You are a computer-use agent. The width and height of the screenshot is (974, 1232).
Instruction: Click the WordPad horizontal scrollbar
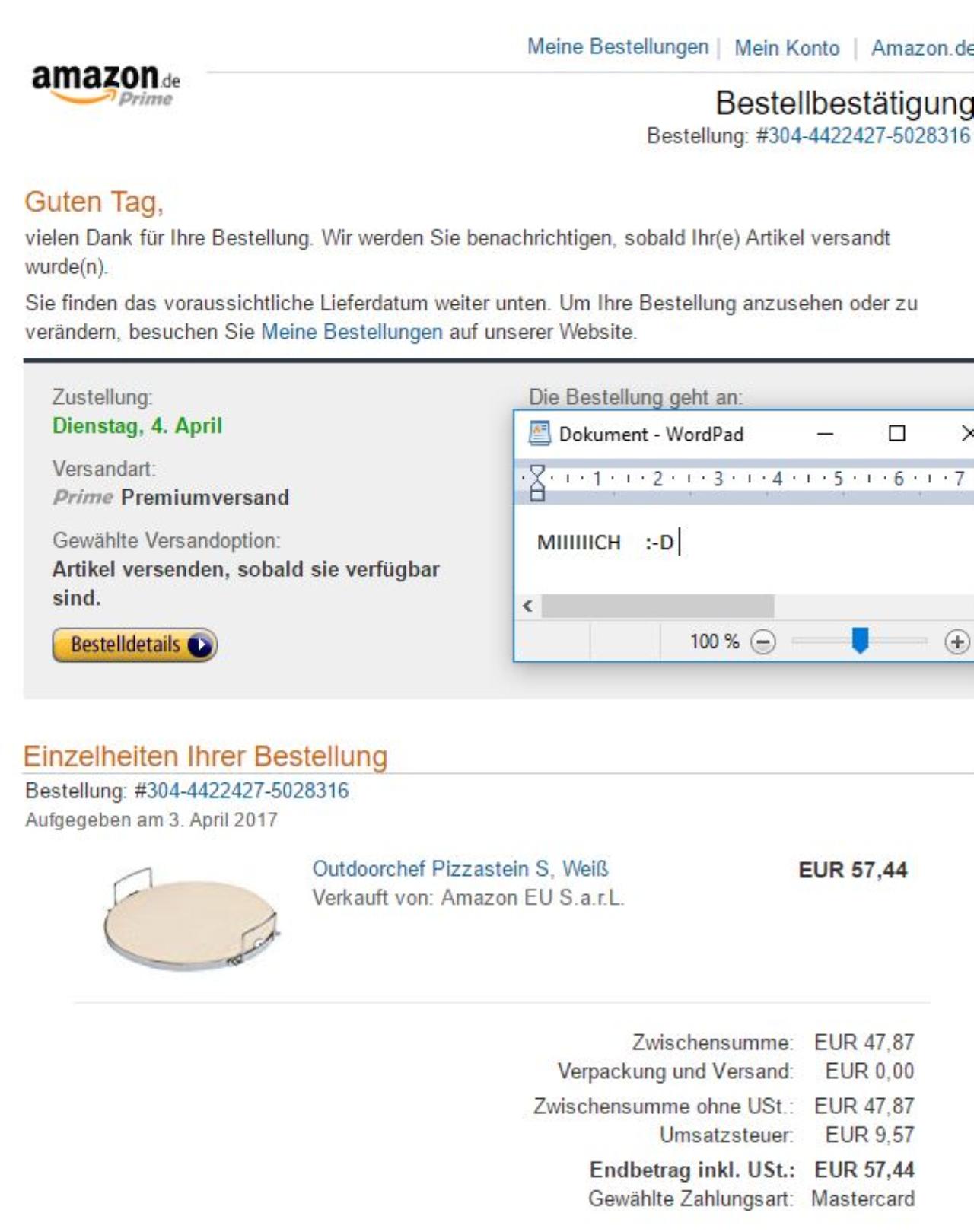[657, 606]
